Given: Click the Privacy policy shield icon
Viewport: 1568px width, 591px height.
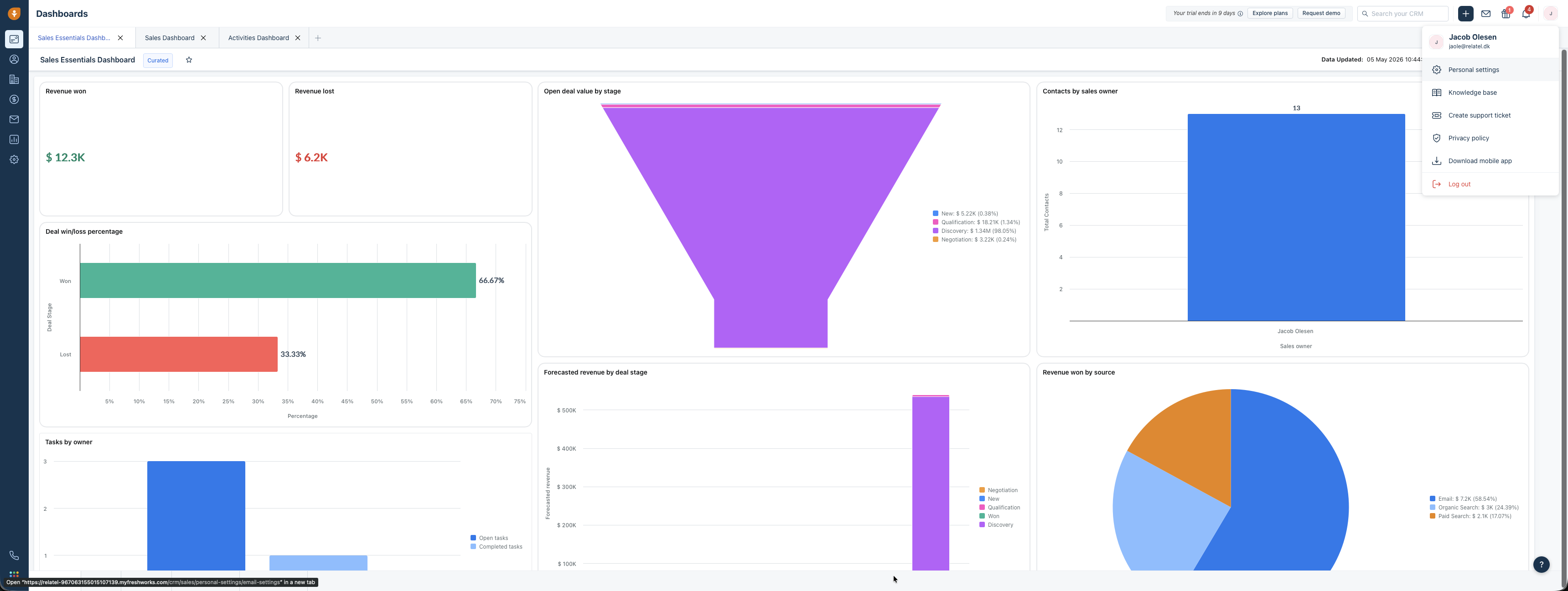Looking at the screenshot, I should (x=1437, y=139).
